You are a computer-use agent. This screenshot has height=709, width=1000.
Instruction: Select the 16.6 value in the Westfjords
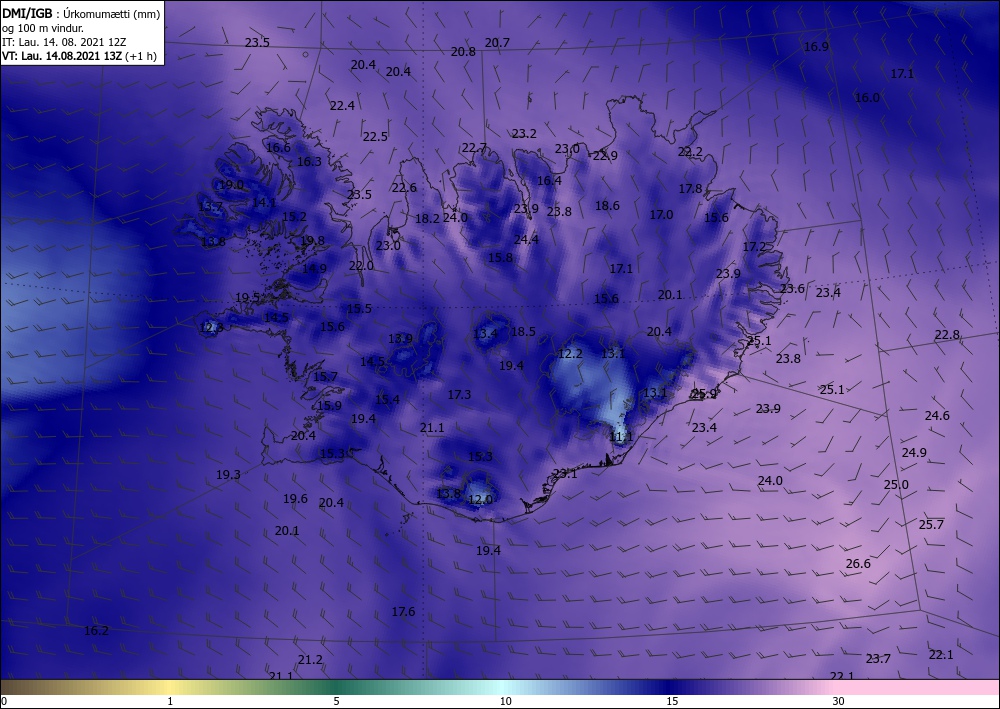(x=278, y=148)
